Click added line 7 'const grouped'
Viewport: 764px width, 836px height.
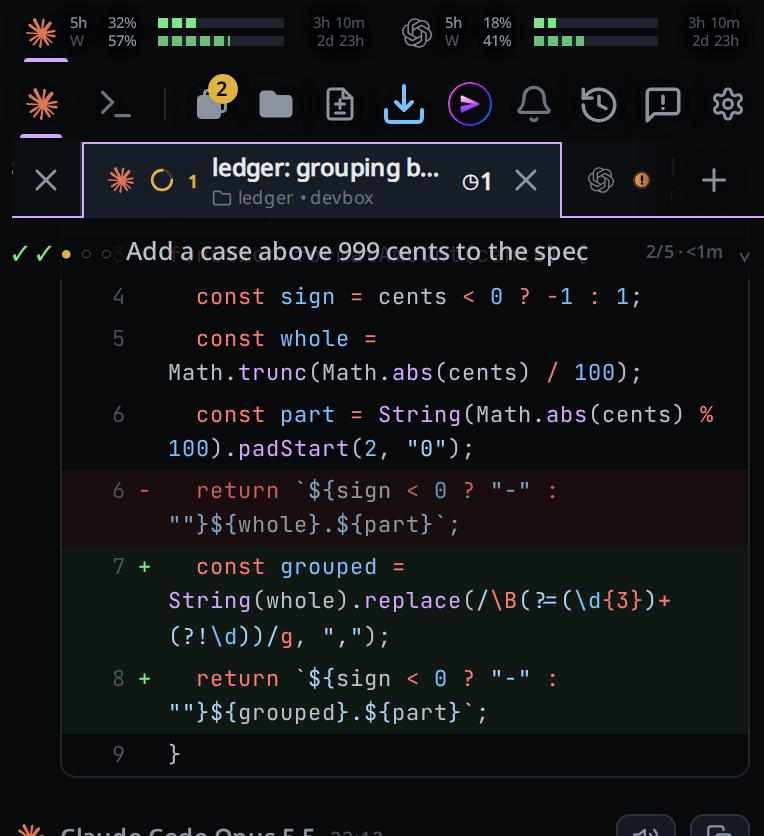405,601
